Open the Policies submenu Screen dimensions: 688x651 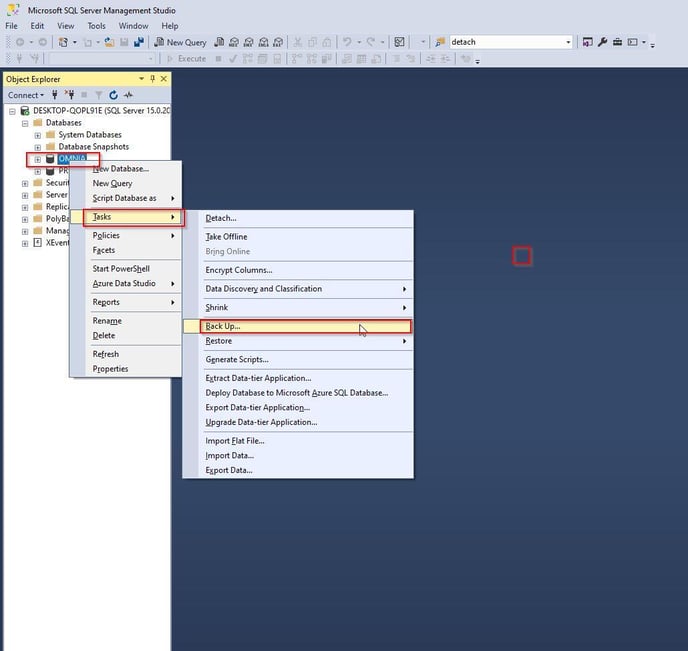pyautogui.click(x=126, y=236)
